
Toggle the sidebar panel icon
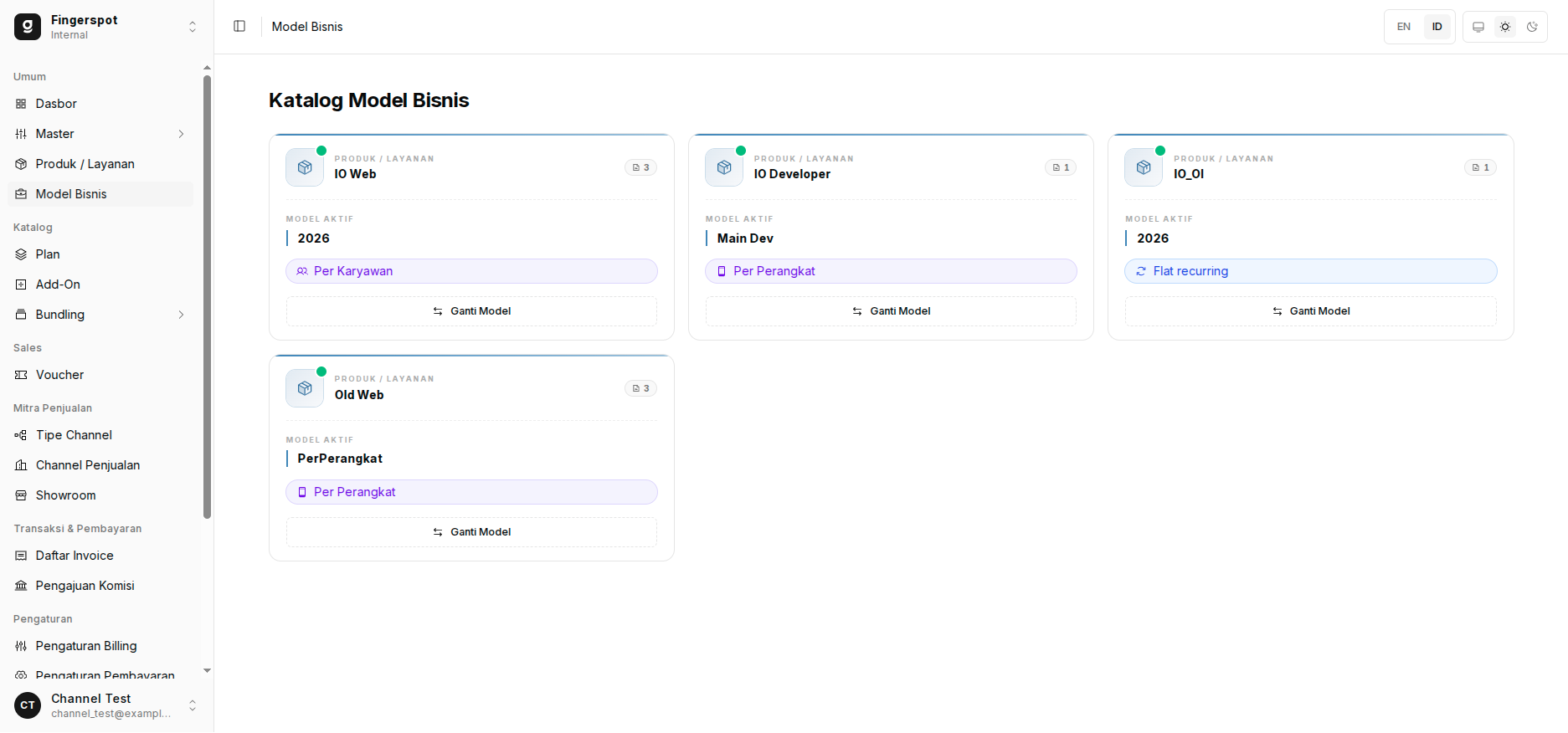click(x=239, y=27)
